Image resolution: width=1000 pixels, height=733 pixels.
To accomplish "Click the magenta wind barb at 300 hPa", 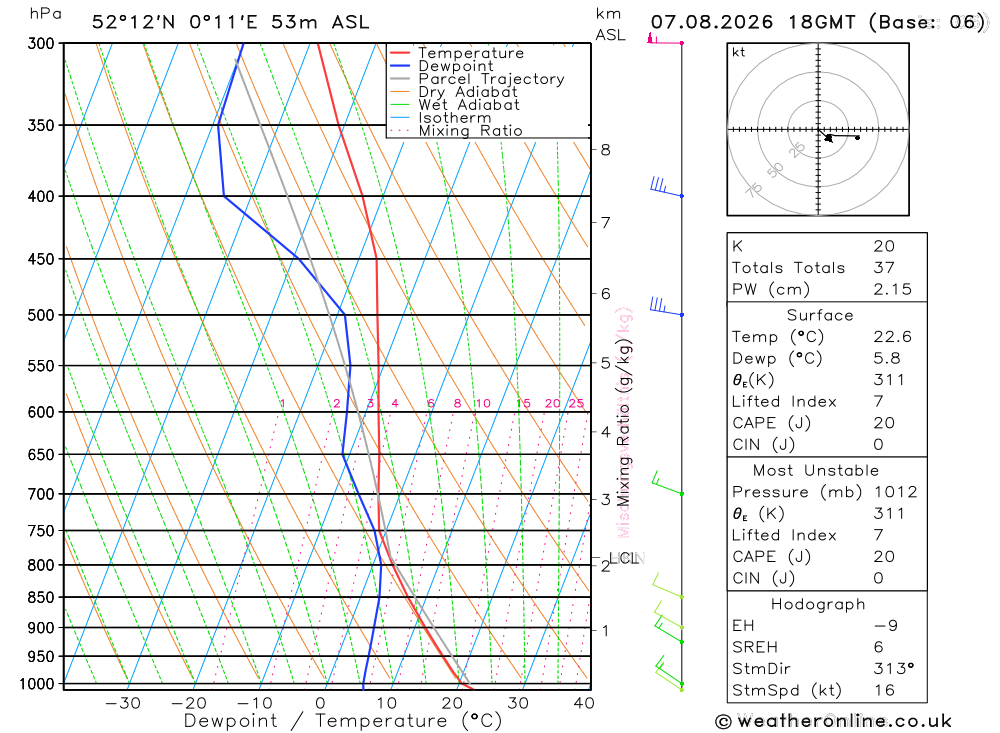I will [x=665, y=40].
